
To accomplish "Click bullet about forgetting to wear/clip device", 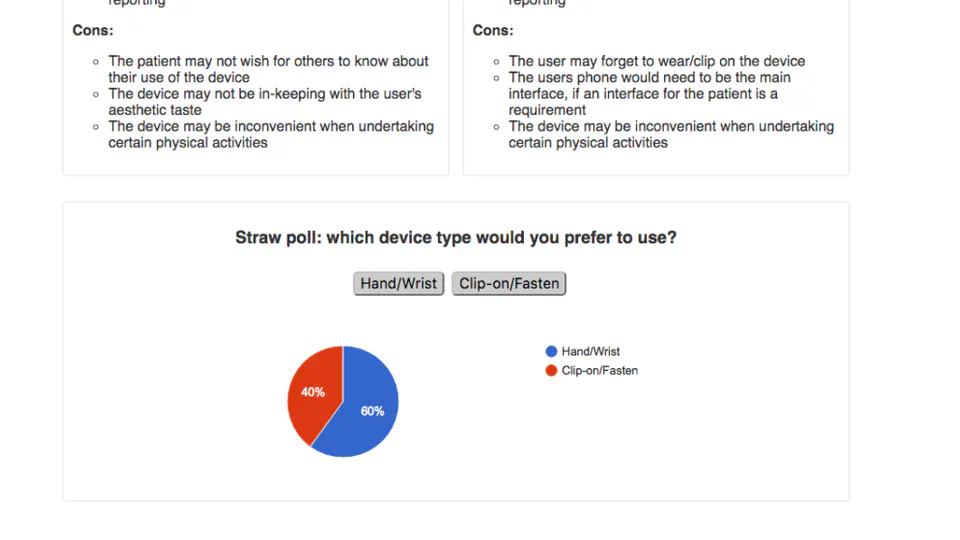I will [656, 61].
